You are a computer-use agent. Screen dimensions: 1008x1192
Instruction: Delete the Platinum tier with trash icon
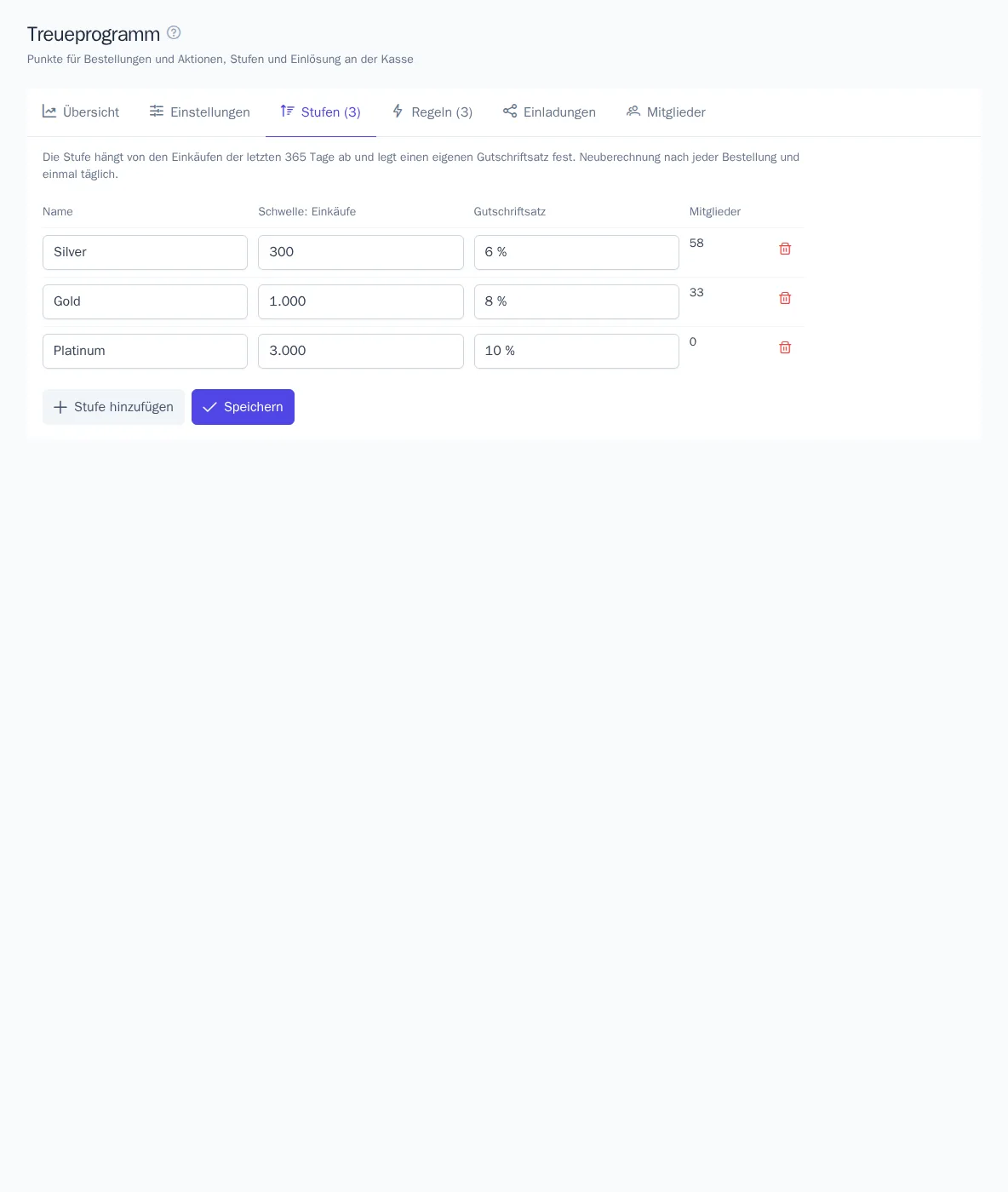[785, 347]
